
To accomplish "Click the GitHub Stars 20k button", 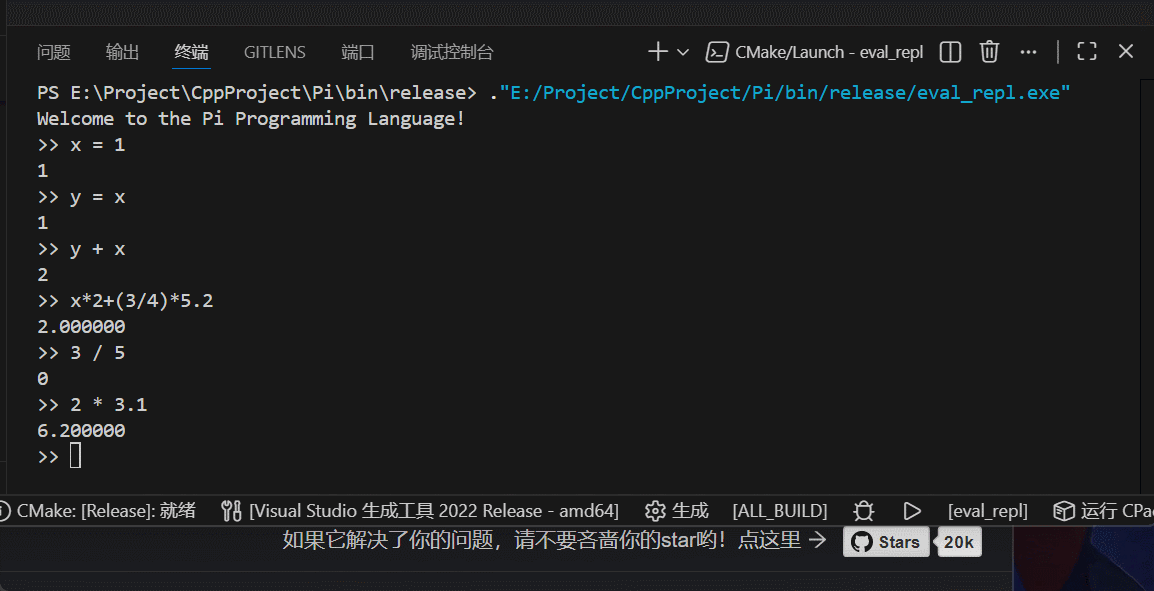I will tap(884, 542).
